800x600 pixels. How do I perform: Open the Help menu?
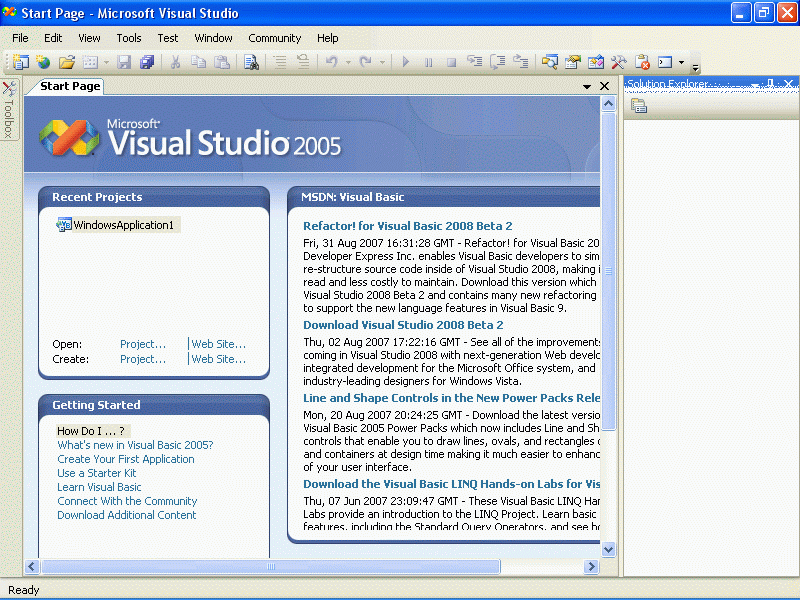click(328, 38)
